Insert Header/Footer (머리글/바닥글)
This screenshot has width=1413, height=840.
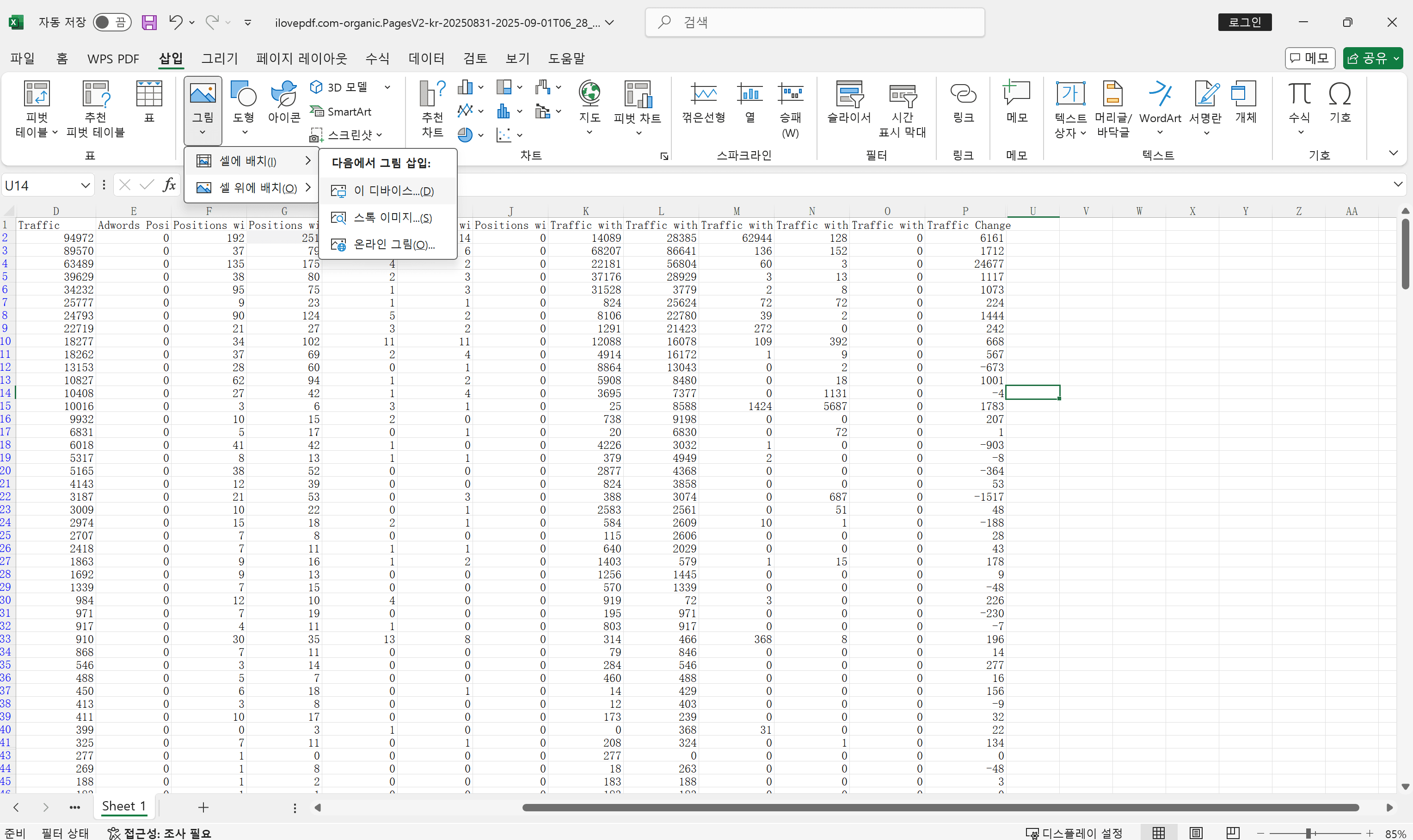tap(1112, 109)
